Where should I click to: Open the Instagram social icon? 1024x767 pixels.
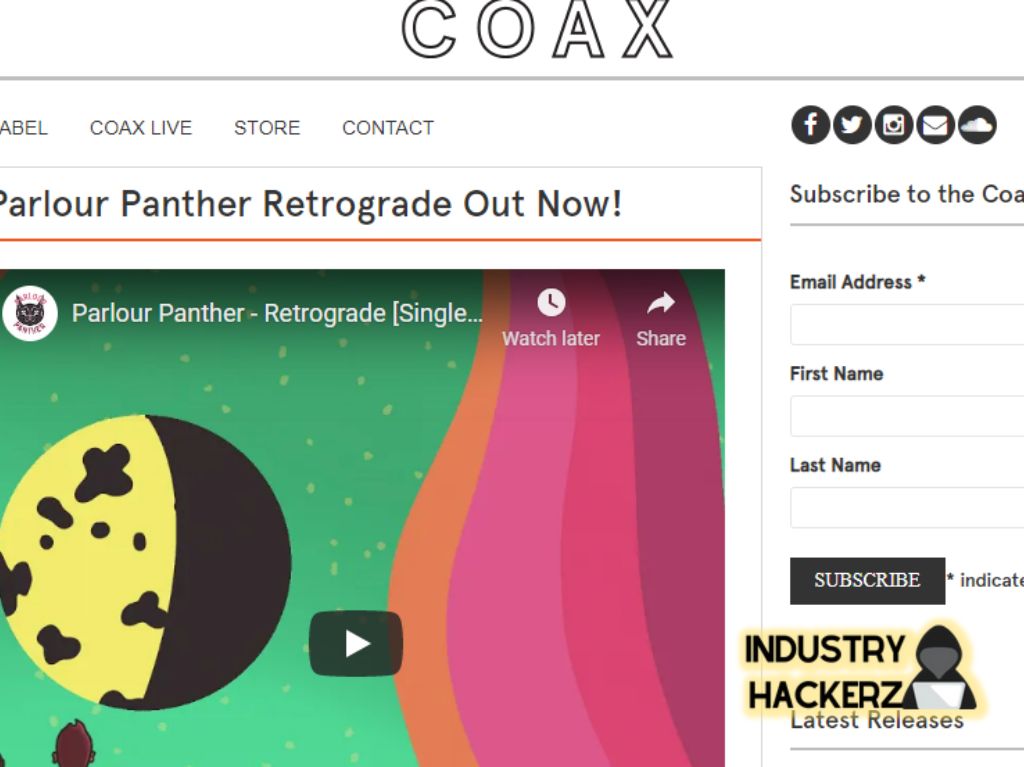[x=893, y=125]
